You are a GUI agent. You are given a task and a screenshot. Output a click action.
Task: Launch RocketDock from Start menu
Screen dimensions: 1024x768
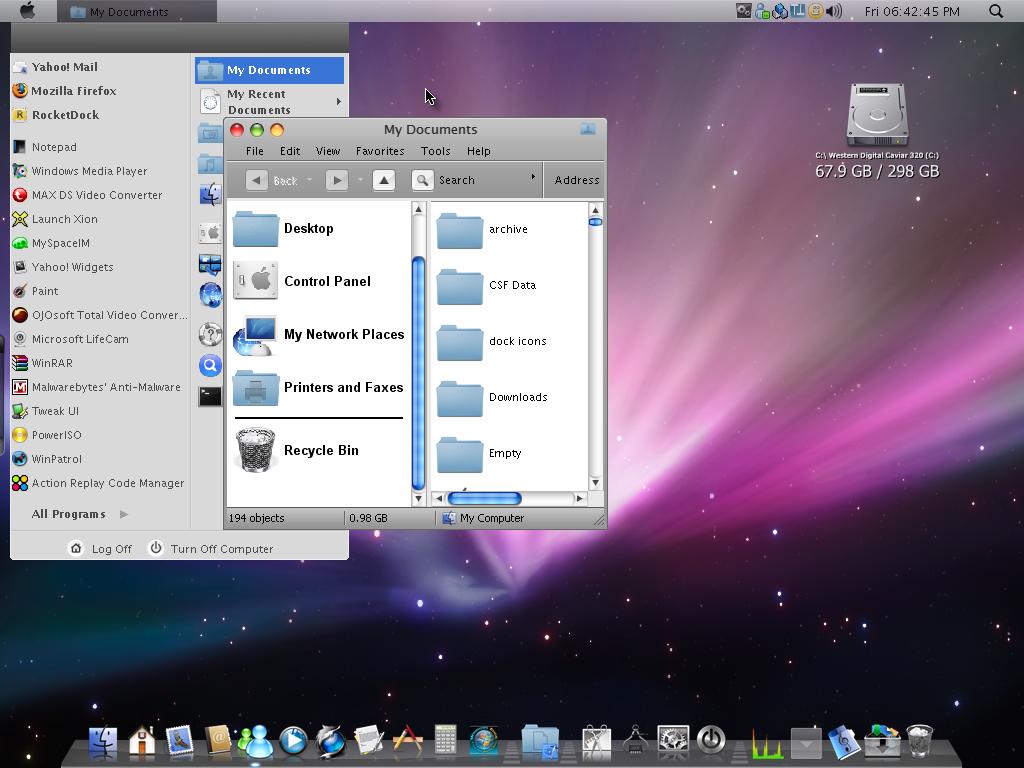click(x=56, y=115)
